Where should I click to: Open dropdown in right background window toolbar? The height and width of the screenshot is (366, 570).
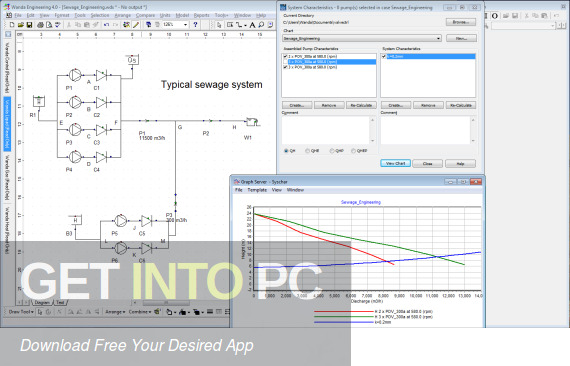(553, 26)
